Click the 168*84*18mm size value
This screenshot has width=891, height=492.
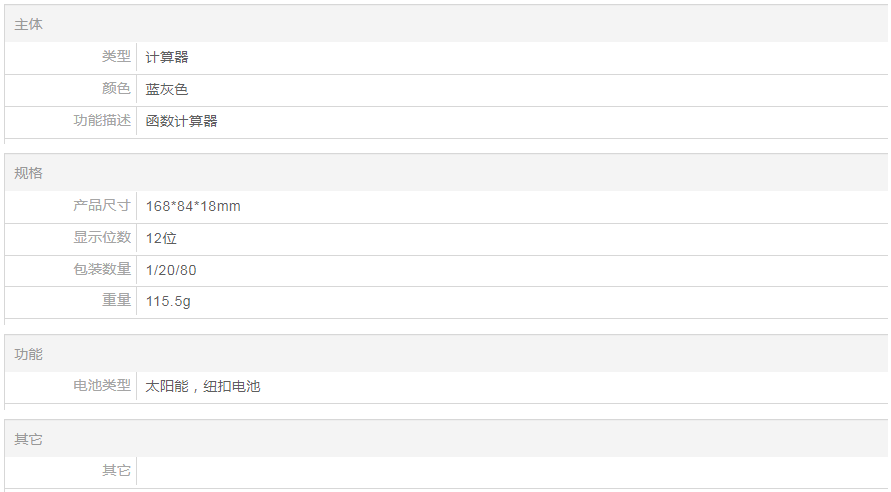coord(193,206)
